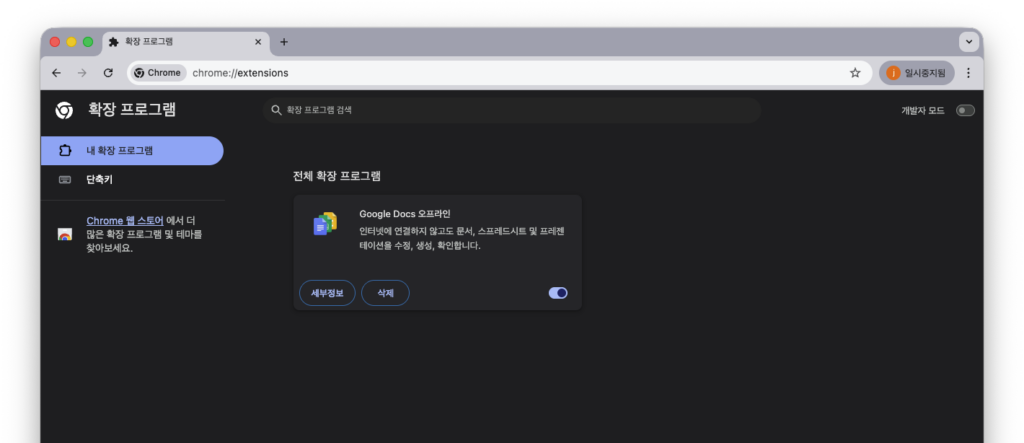Click the chrome://extensions address bar
1024x443 pixels.
pyautogui.click(x=500, y=73)
